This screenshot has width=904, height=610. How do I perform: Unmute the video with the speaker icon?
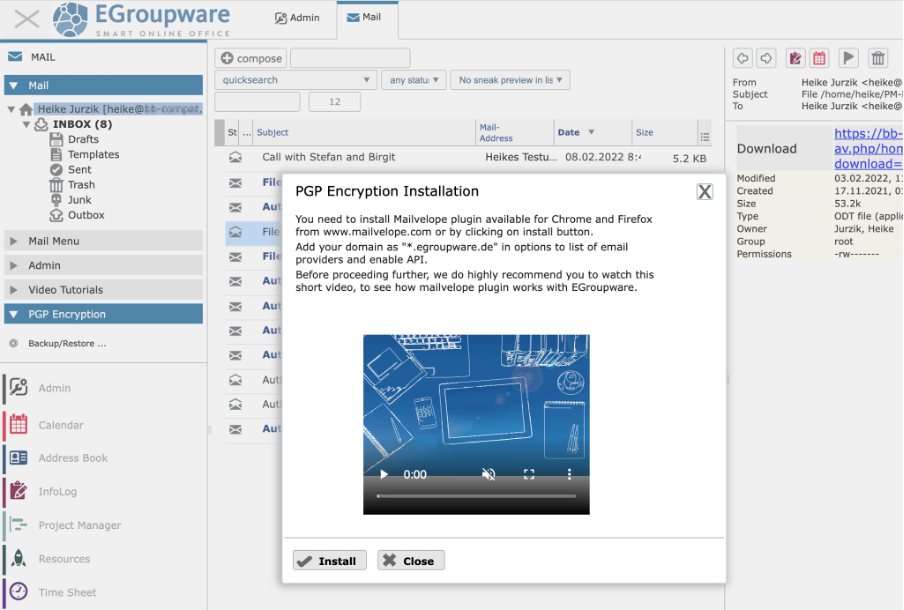point(489,475)
